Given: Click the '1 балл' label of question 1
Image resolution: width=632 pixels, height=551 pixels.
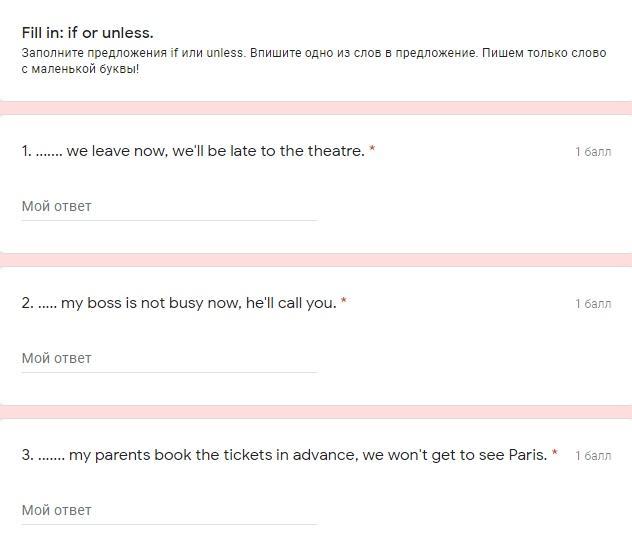Looking at the screenshot, I should pyautogui.click(x=593, y=152).
